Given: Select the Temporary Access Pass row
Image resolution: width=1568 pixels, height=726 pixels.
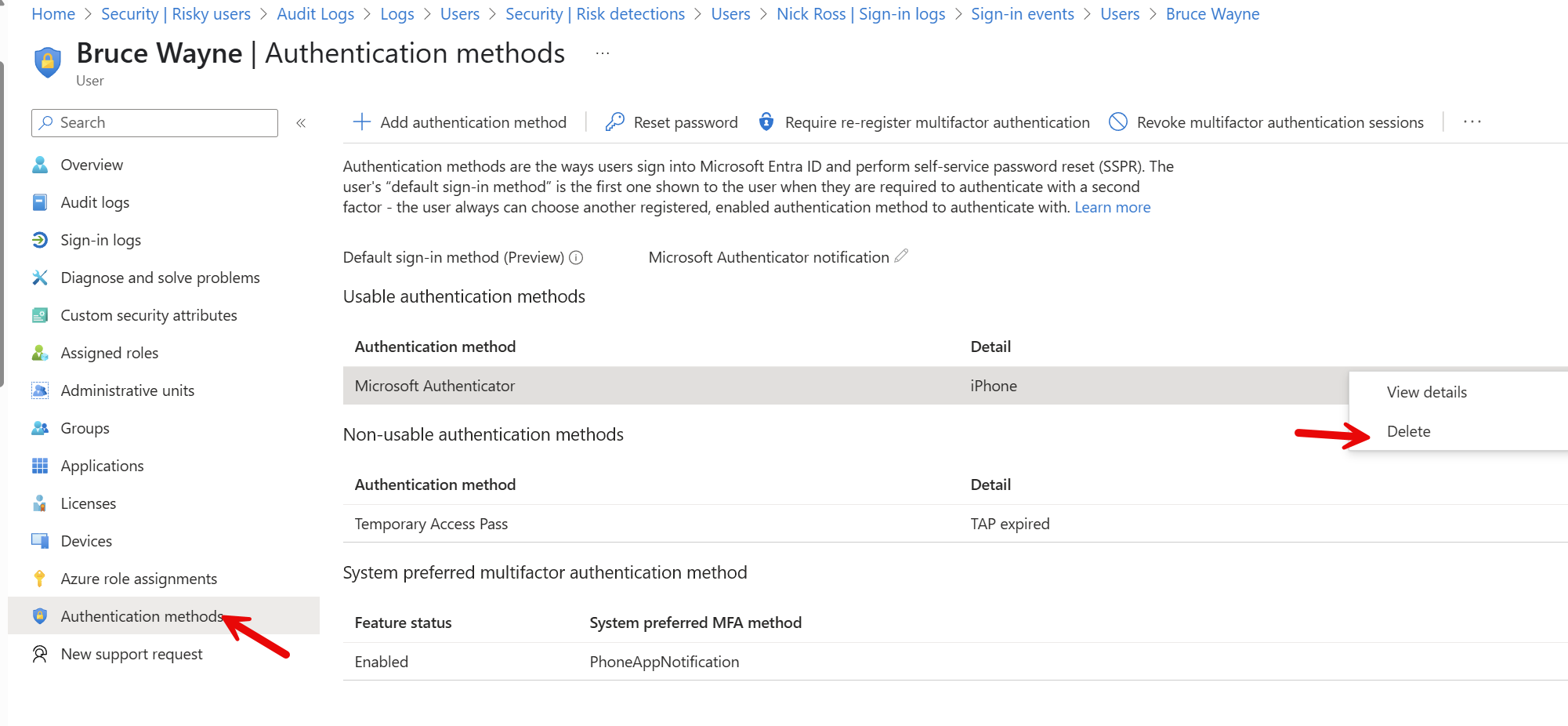Looking at the screenshot, I should coord(955,524).
